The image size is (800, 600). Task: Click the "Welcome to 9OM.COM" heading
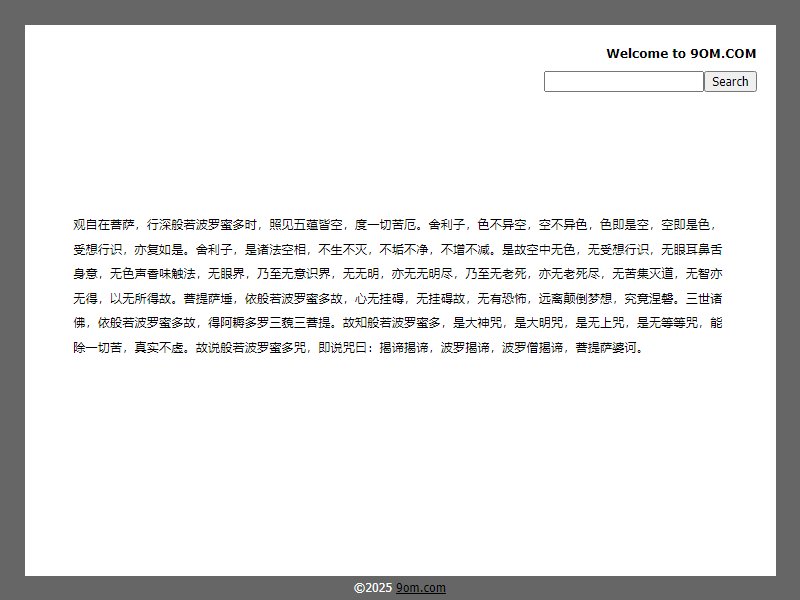681,54
